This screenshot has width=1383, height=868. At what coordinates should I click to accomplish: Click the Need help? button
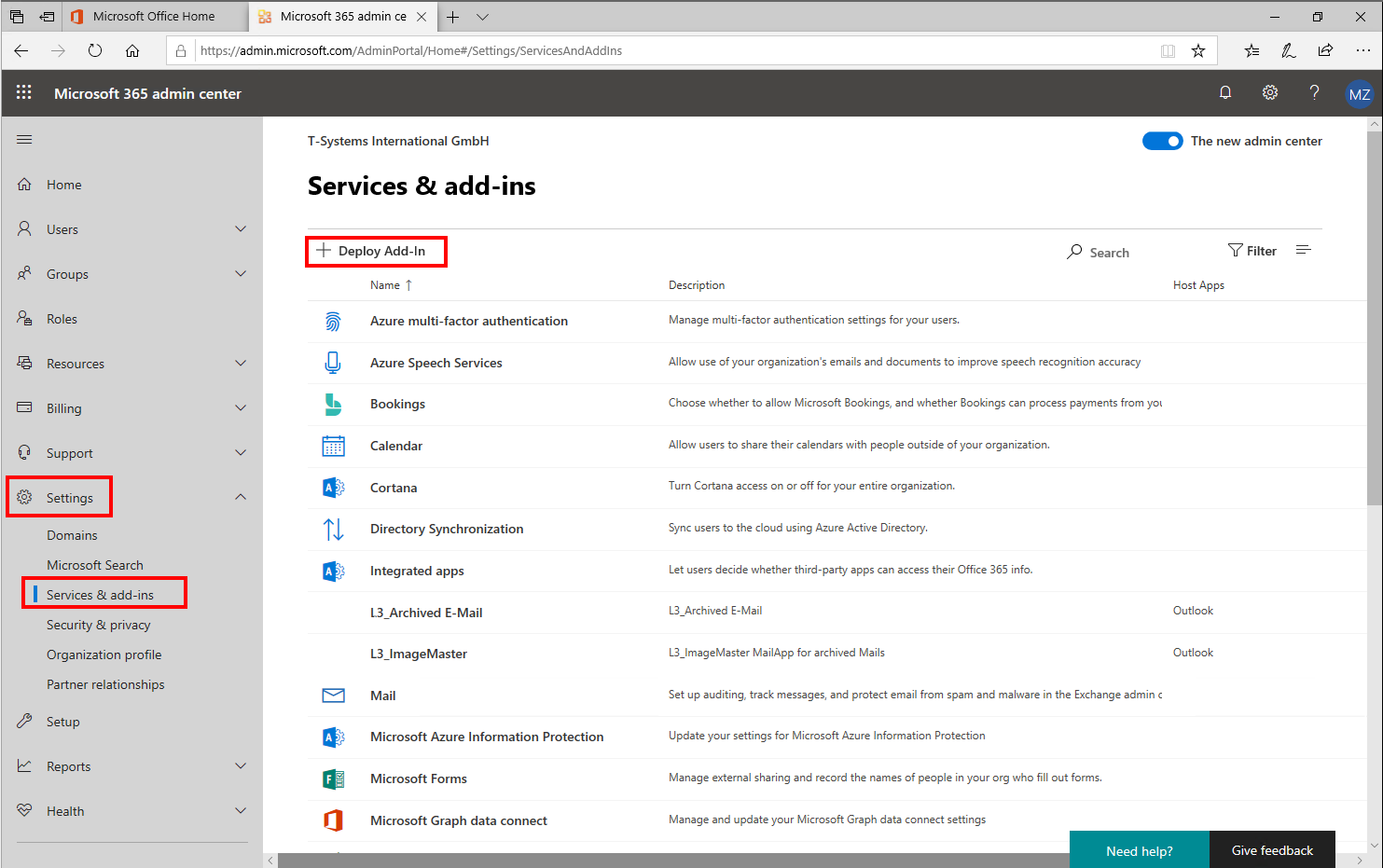point(1140,850)
